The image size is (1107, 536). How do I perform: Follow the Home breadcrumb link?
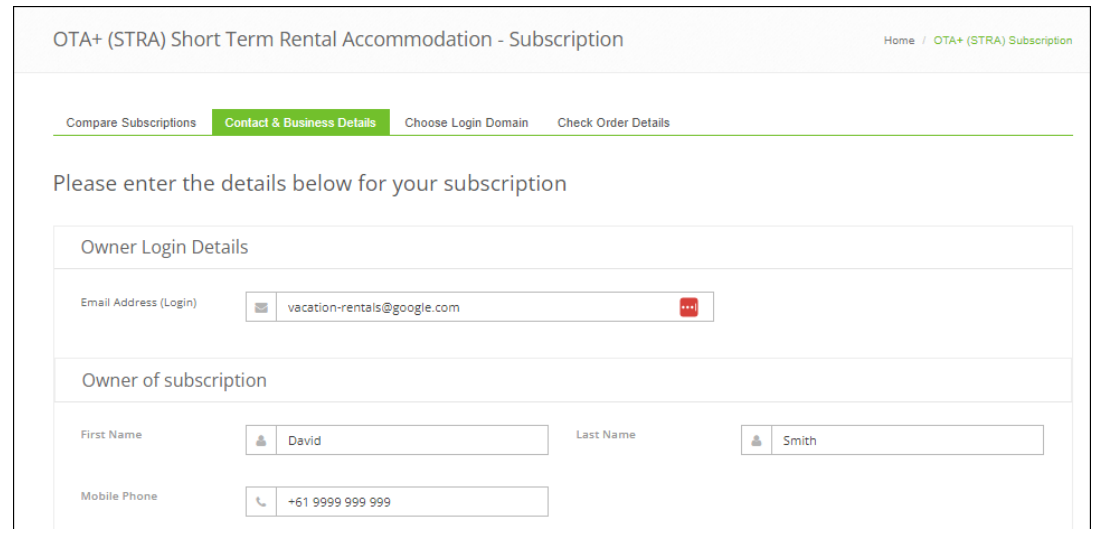coord(899,41)
